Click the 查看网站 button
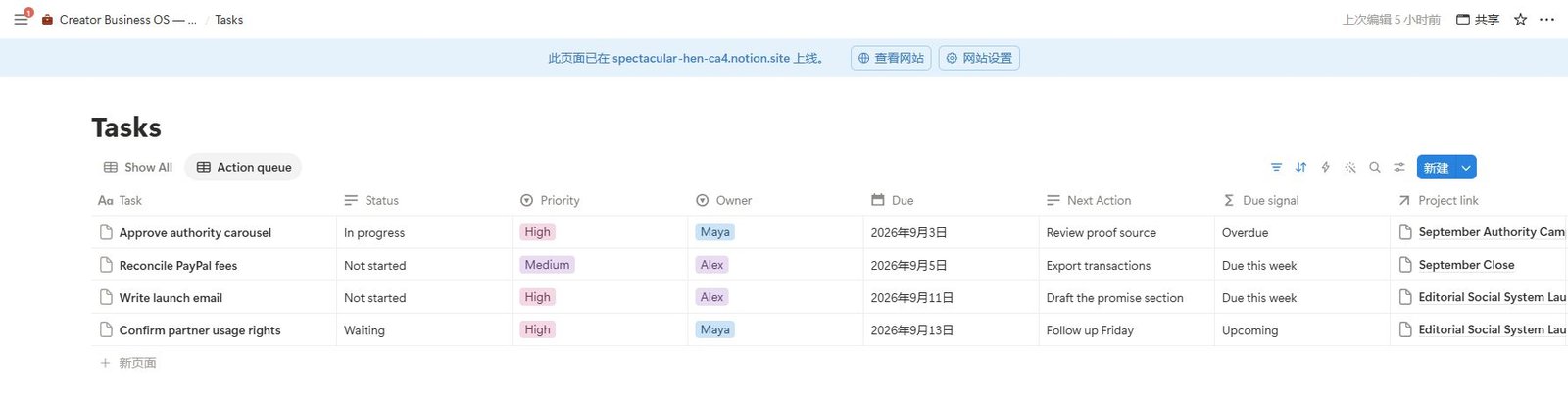Image resolution: width=1568 pixels, height=404 pixels. (x=891, y=59)
